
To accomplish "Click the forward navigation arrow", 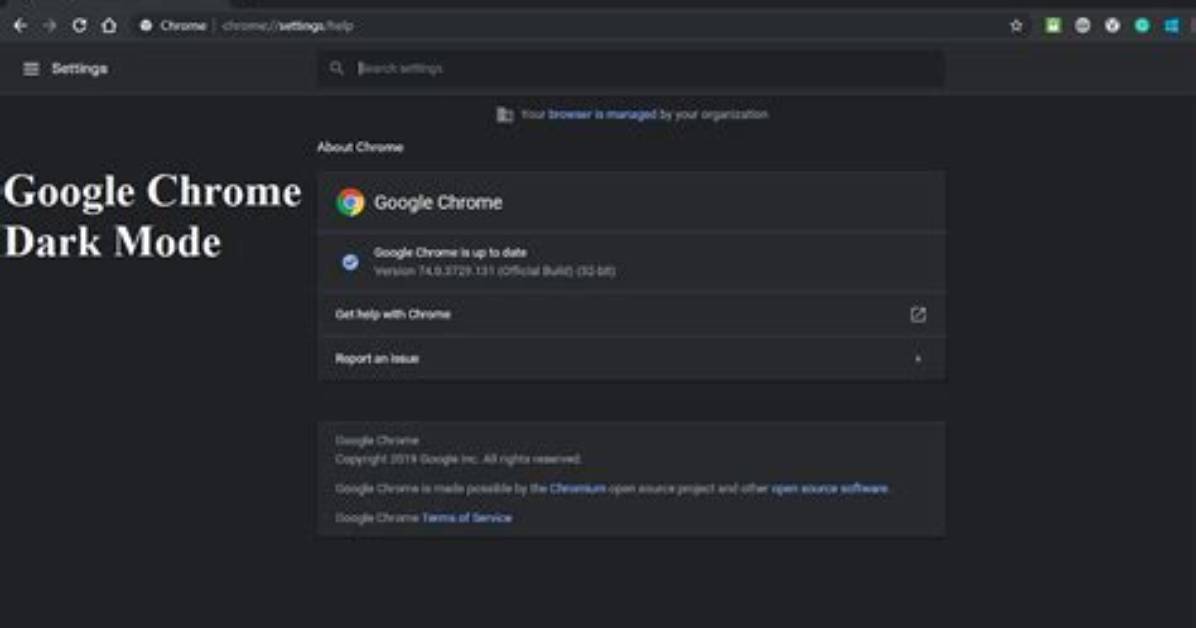I will (x=50, y=25).
